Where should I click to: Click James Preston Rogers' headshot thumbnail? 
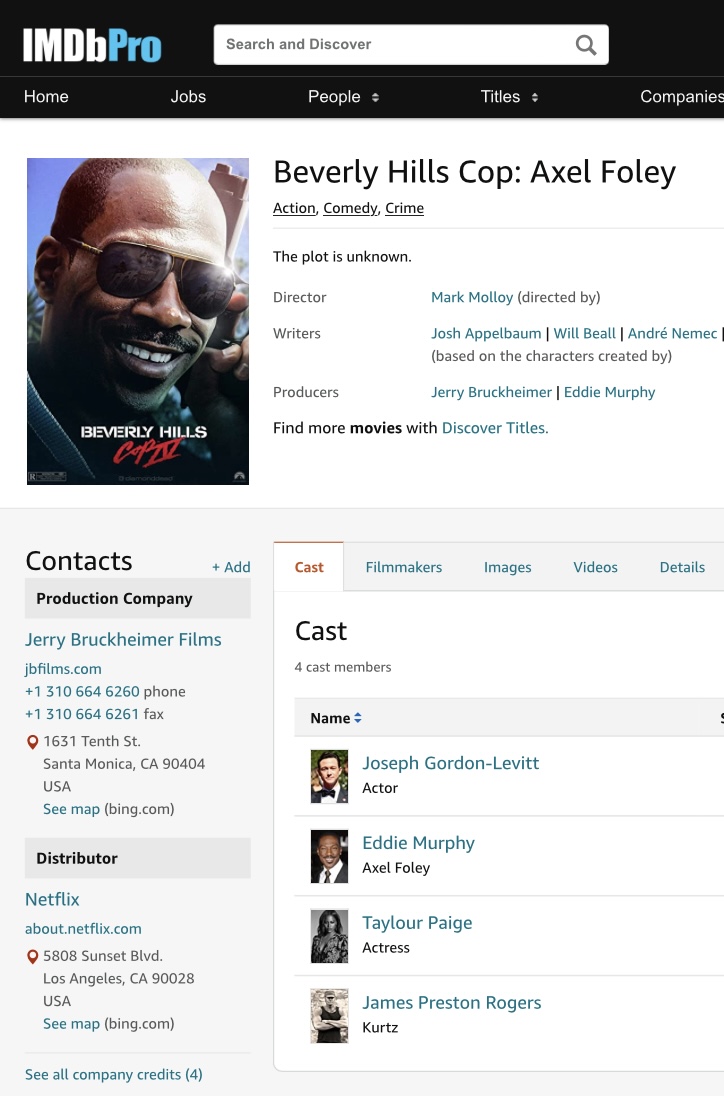click(x=329, y=1016)
